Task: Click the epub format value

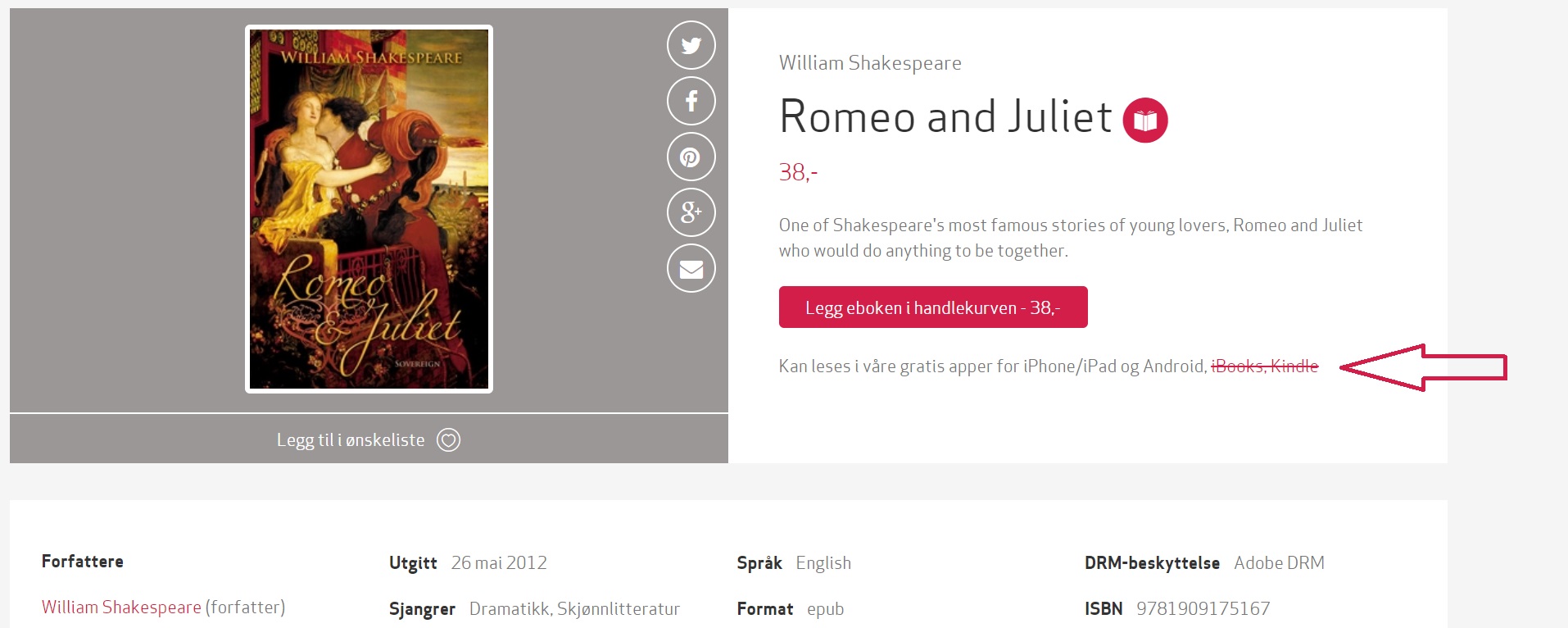Action: [824, 609]
